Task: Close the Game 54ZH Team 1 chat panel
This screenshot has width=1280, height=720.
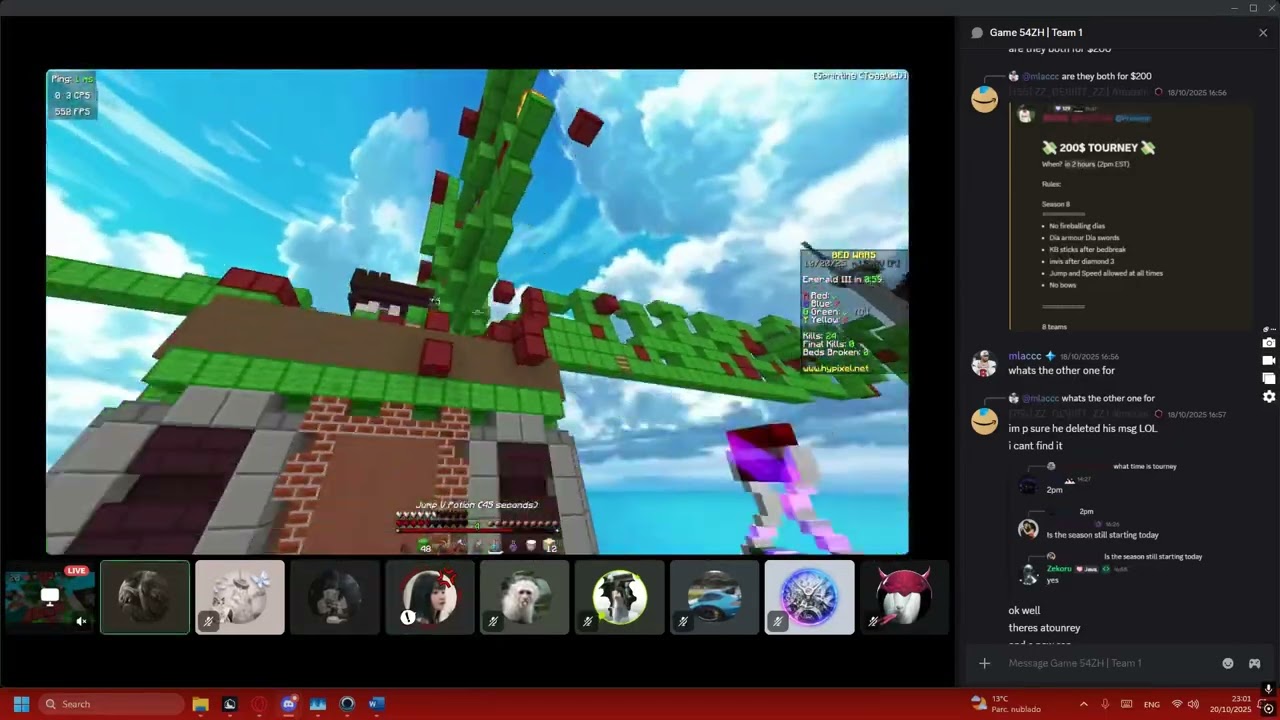Action: click(1263, 33)
